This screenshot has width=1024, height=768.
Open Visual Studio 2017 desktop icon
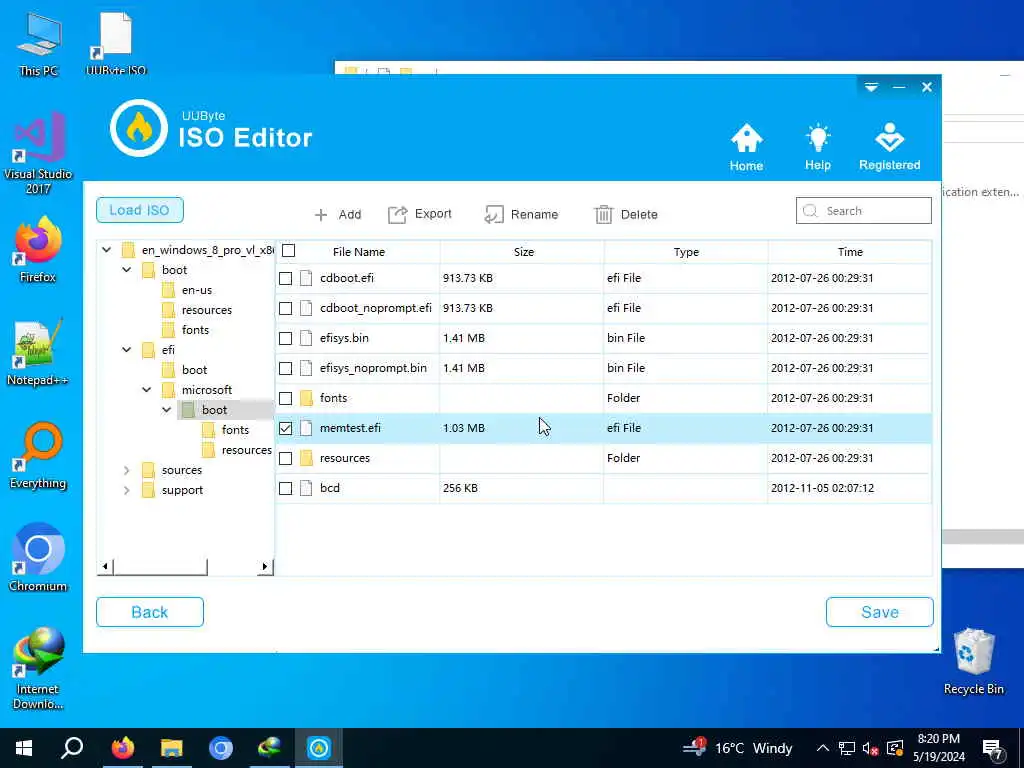tap(38, 154)
